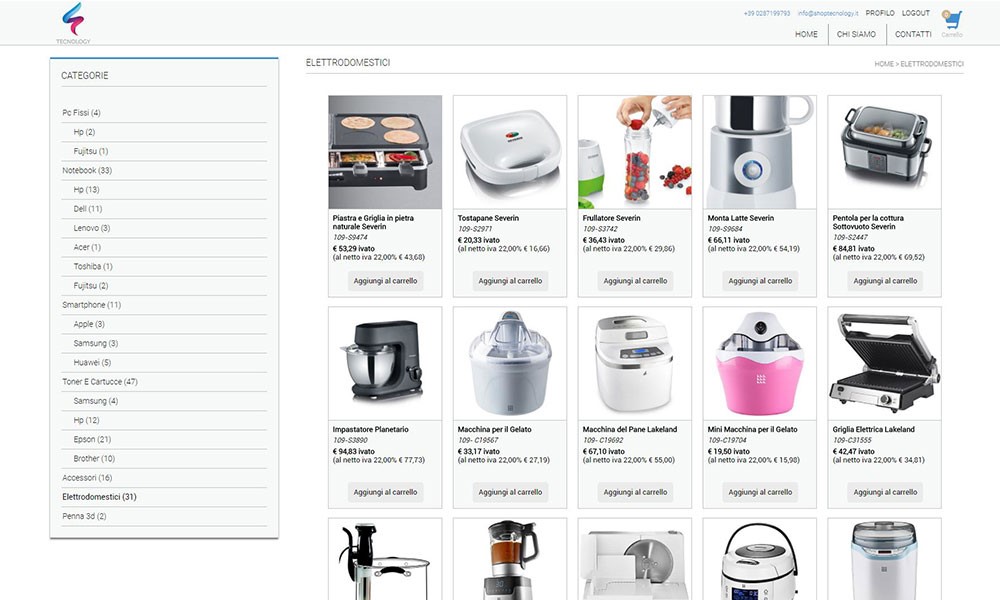Add Piastra e Griglia to cart

click(385, 281)
